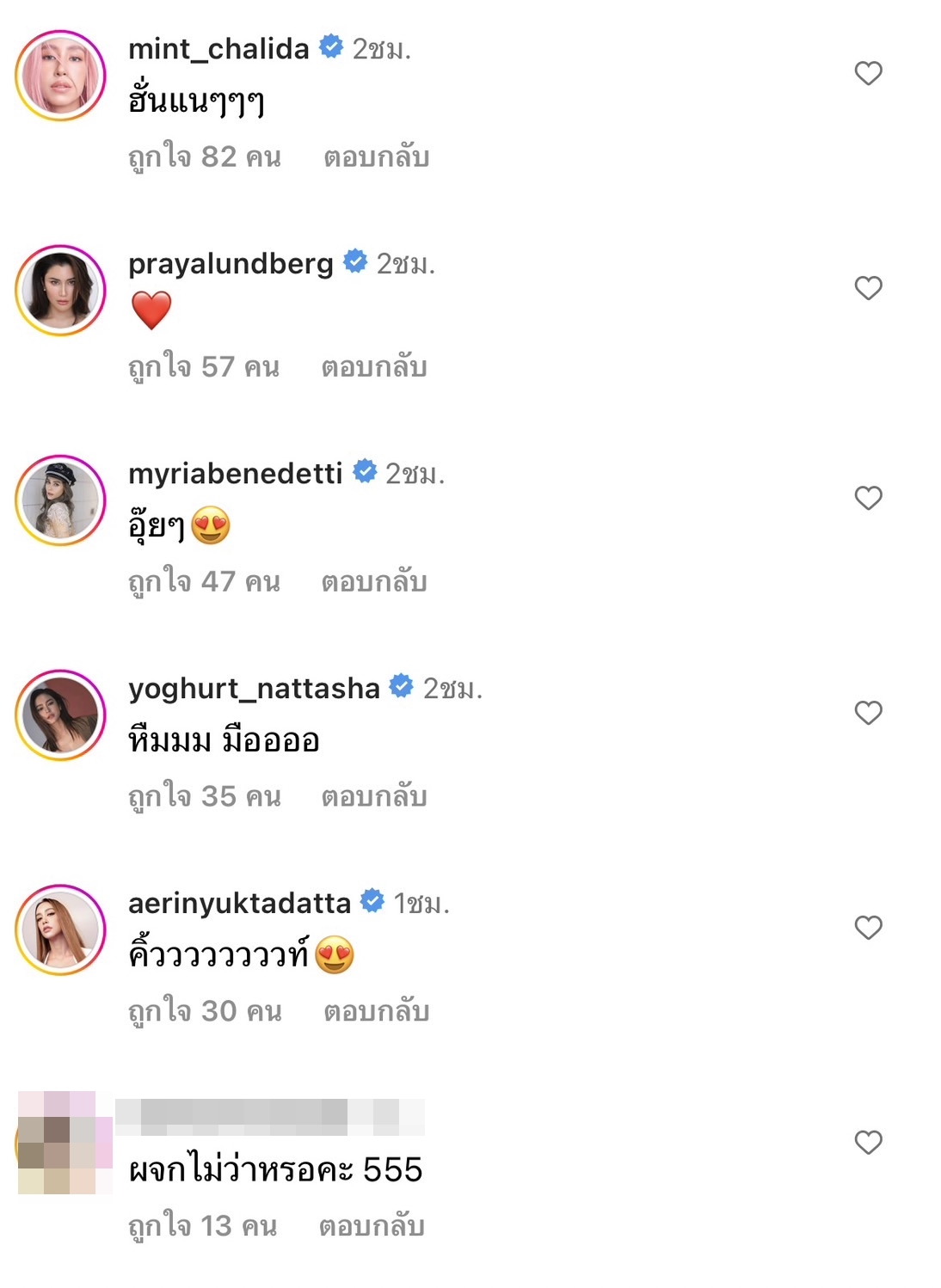Open yoghurt_nattasha username link
The width and height of the screenshot is (941, 1288).
(254, 689)
